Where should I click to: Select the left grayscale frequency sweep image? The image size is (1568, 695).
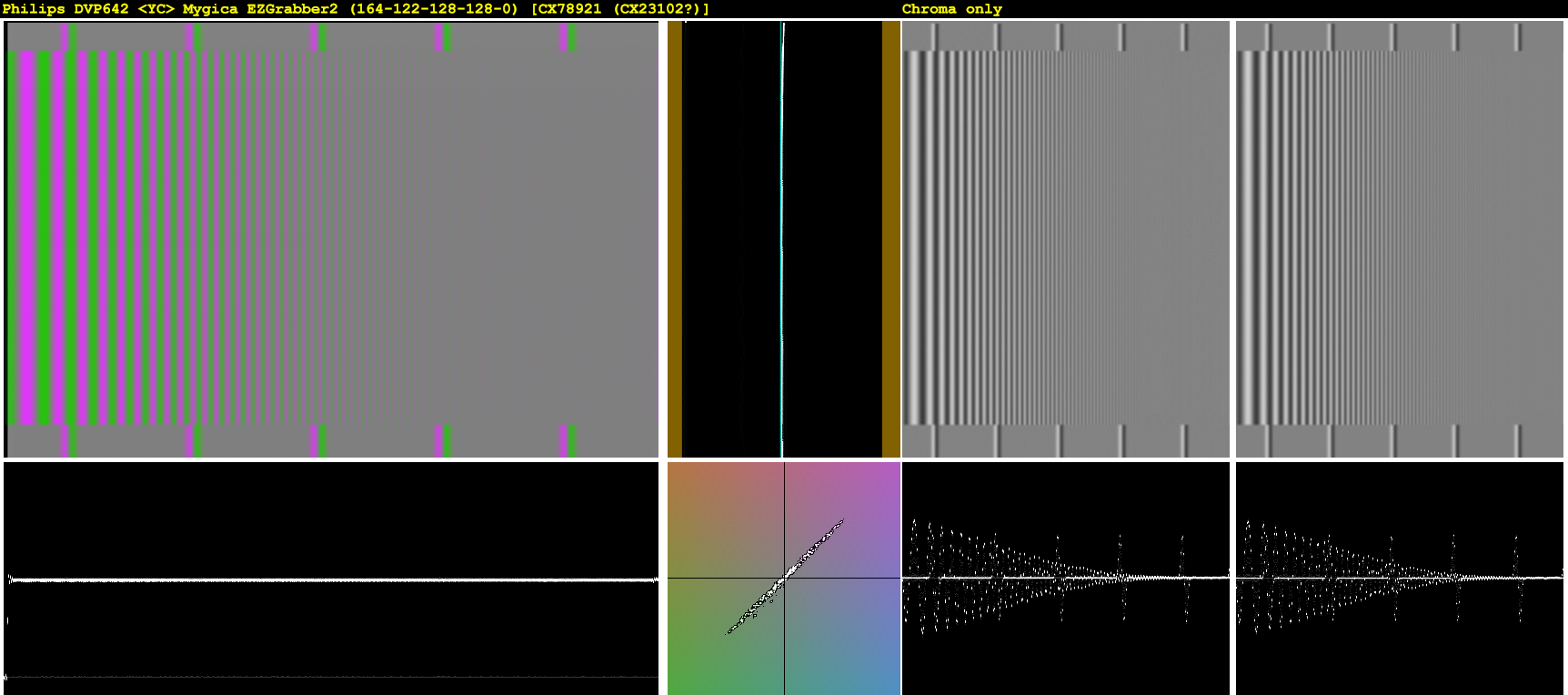pos(1066,239)
